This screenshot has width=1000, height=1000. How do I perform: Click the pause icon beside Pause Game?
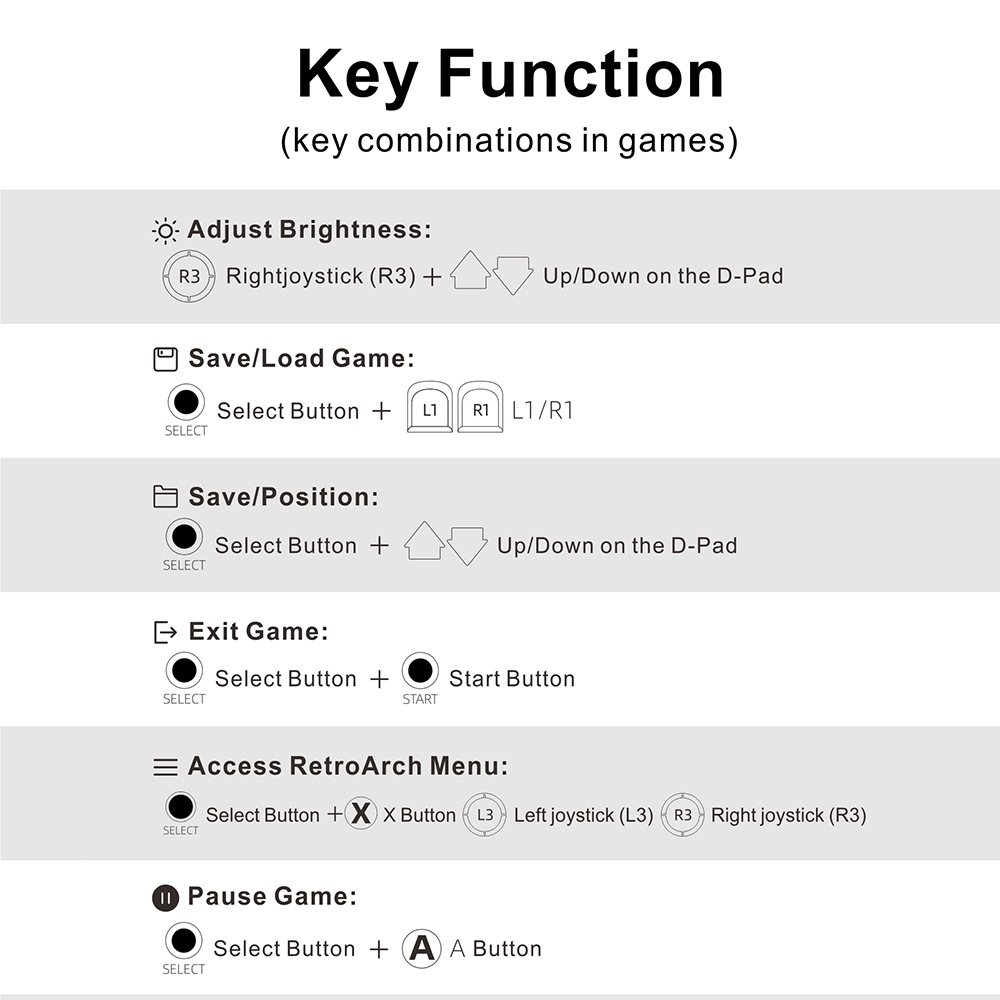165,898
